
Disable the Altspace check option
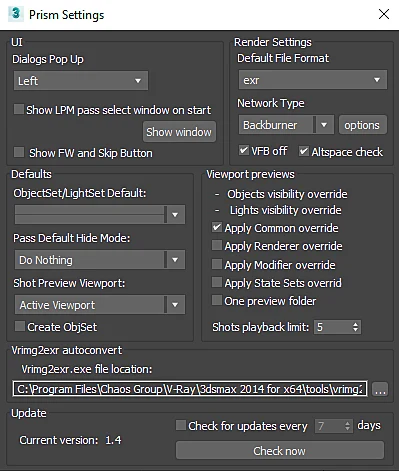(x=303, y=151)
